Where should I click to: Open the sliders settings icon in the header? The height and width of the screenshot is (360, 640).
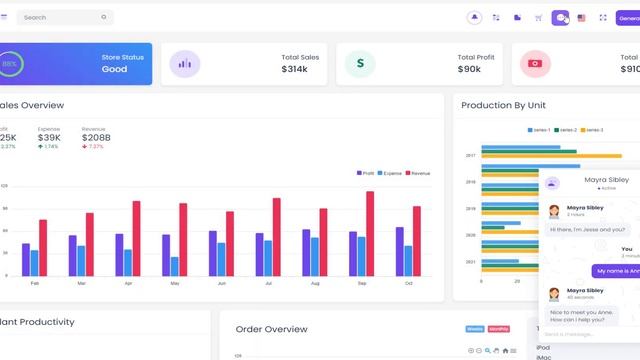[496, 18]
